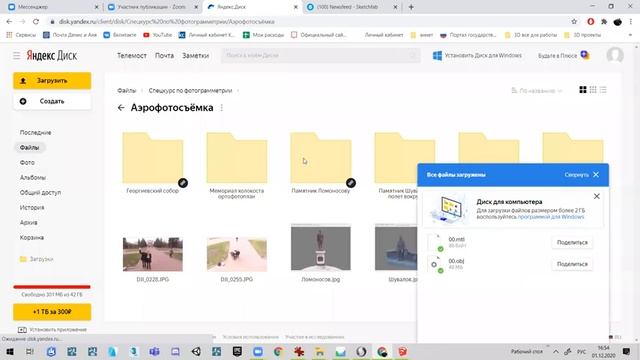Click the Файлы breadcrumb
The height and width of the screenshot is (360, 640).
(x=127, y=91)
